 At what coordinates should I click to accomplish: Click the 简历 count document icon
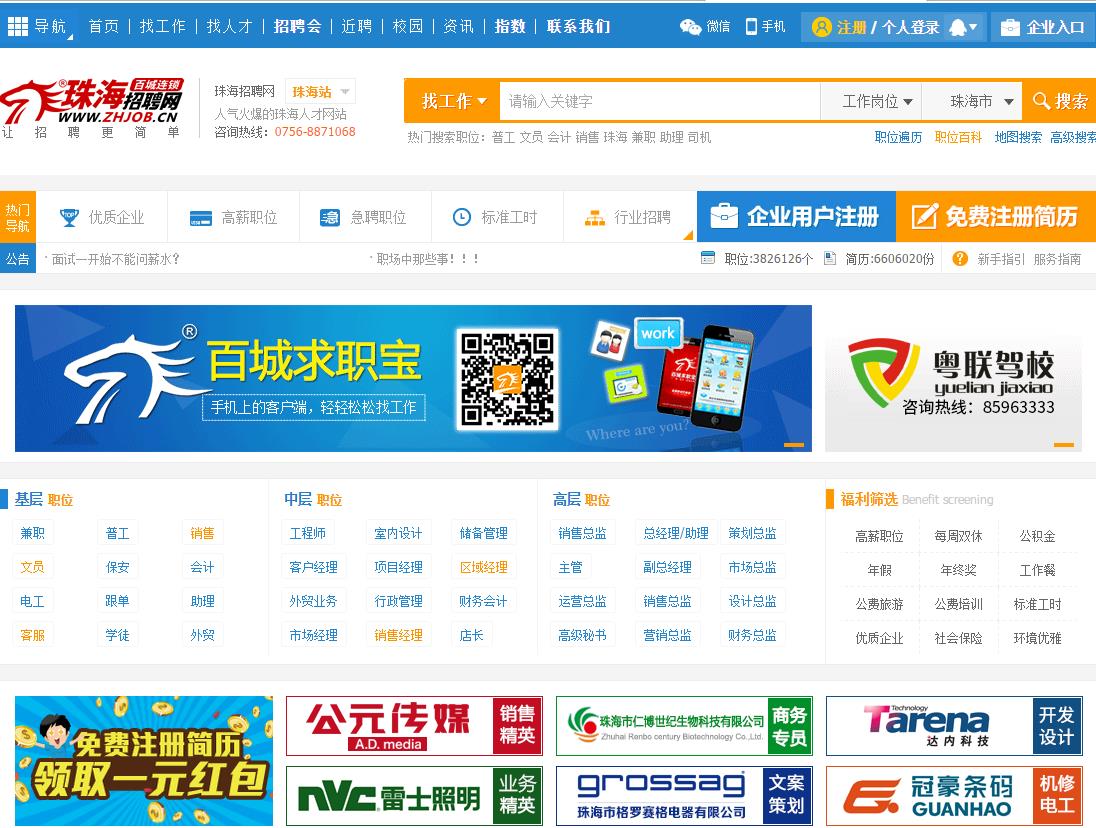click(830, 258)
